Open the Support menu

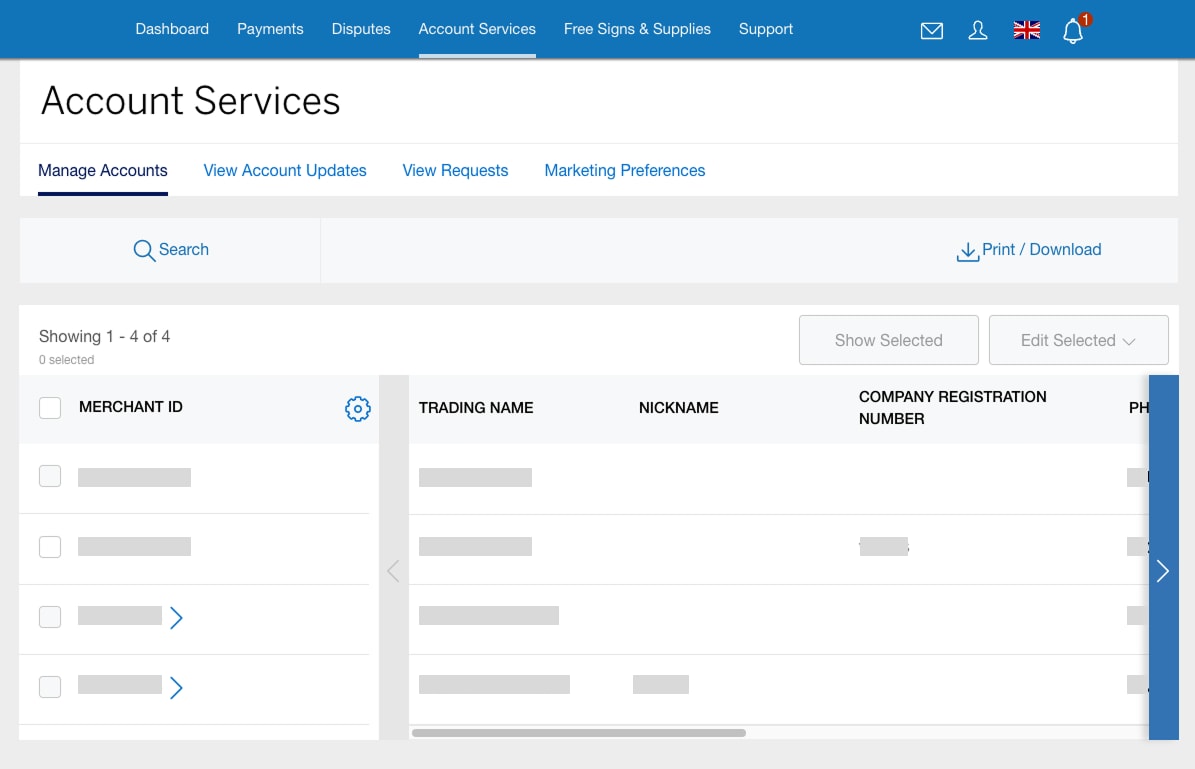(766, 29)
